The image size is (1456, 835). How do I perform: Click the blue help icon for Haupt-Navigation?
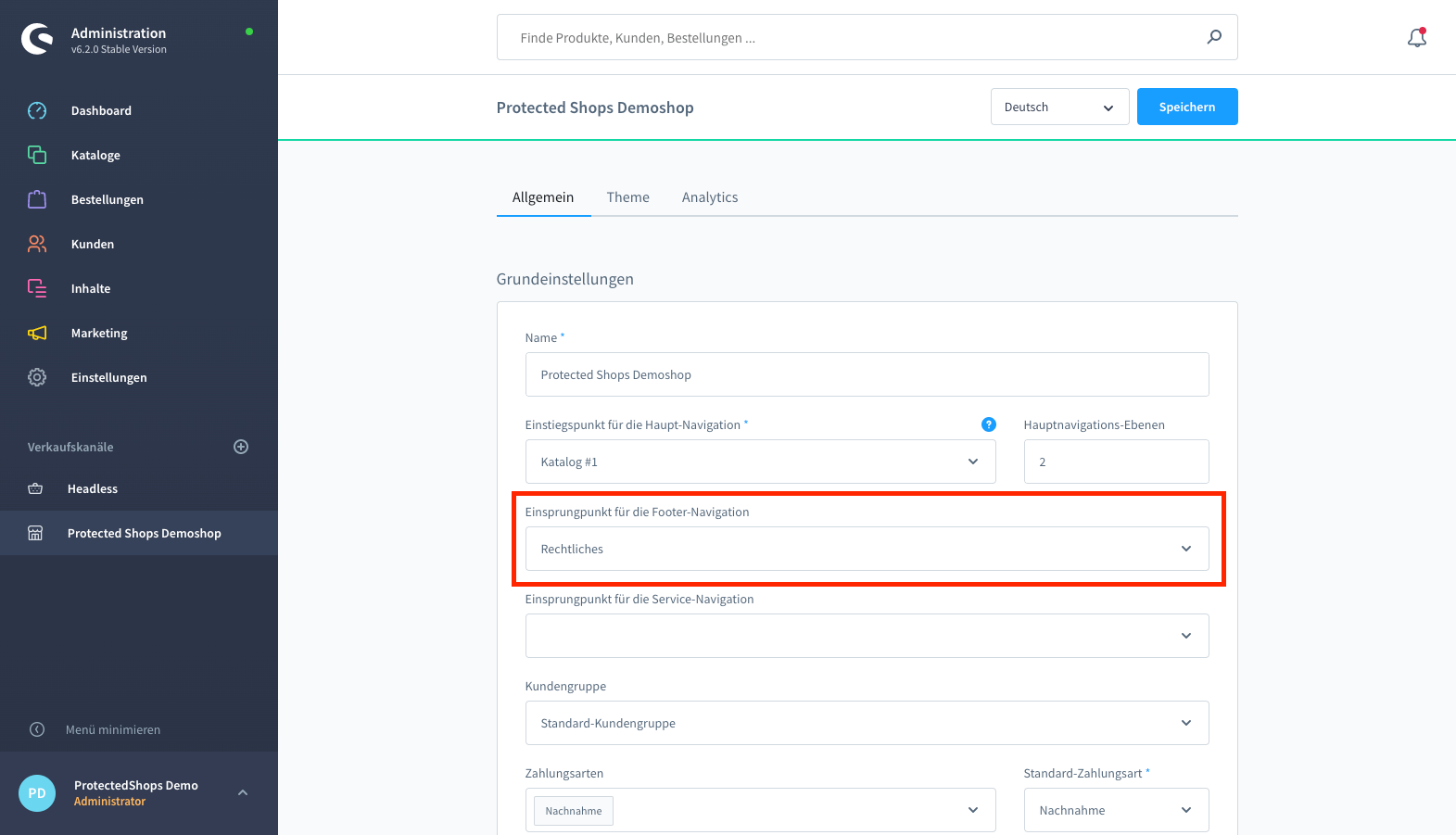(x=988, y=424)
